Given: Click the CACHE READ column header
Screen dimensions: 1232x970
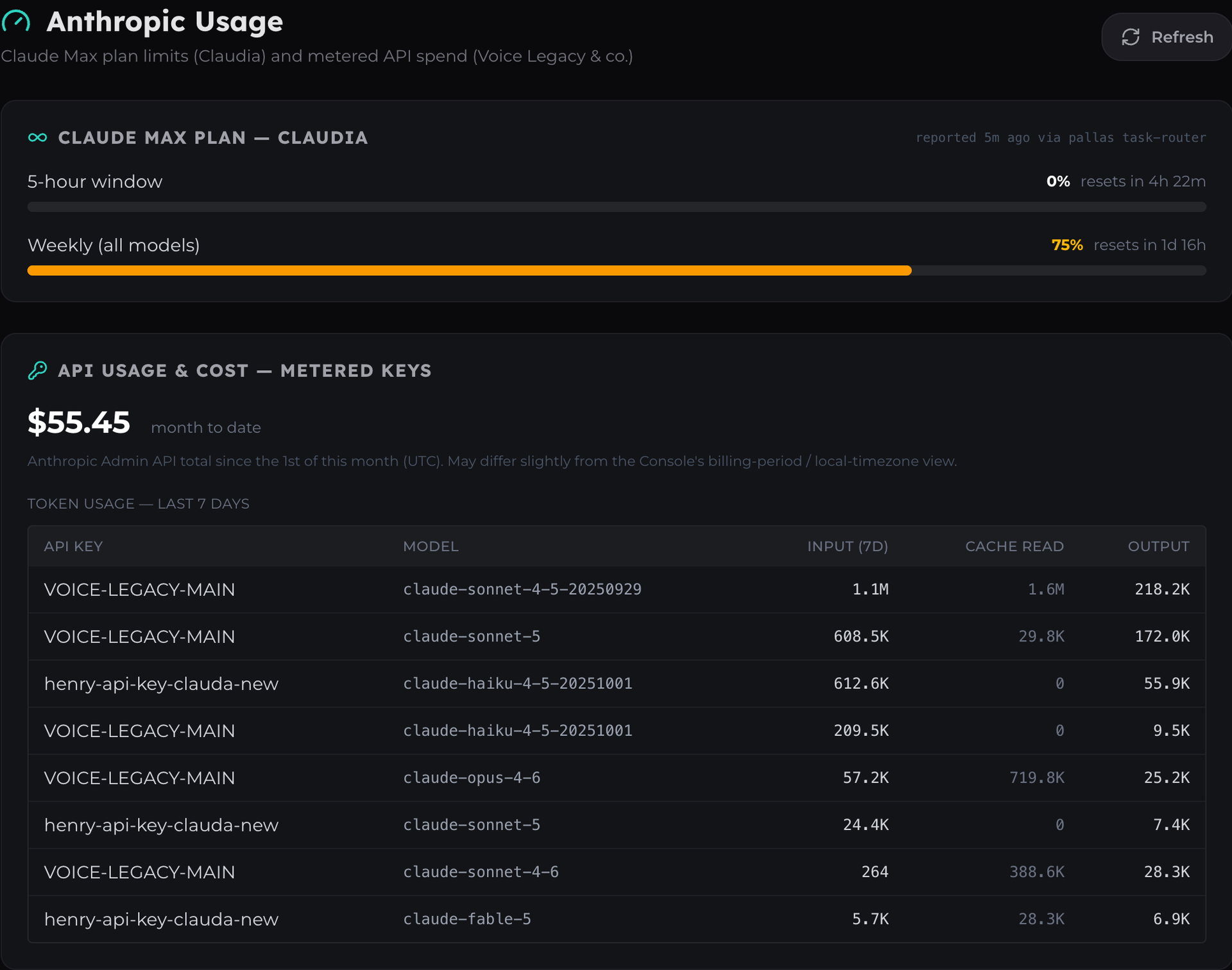Looking at the screenshot, I should [1014, 547].
